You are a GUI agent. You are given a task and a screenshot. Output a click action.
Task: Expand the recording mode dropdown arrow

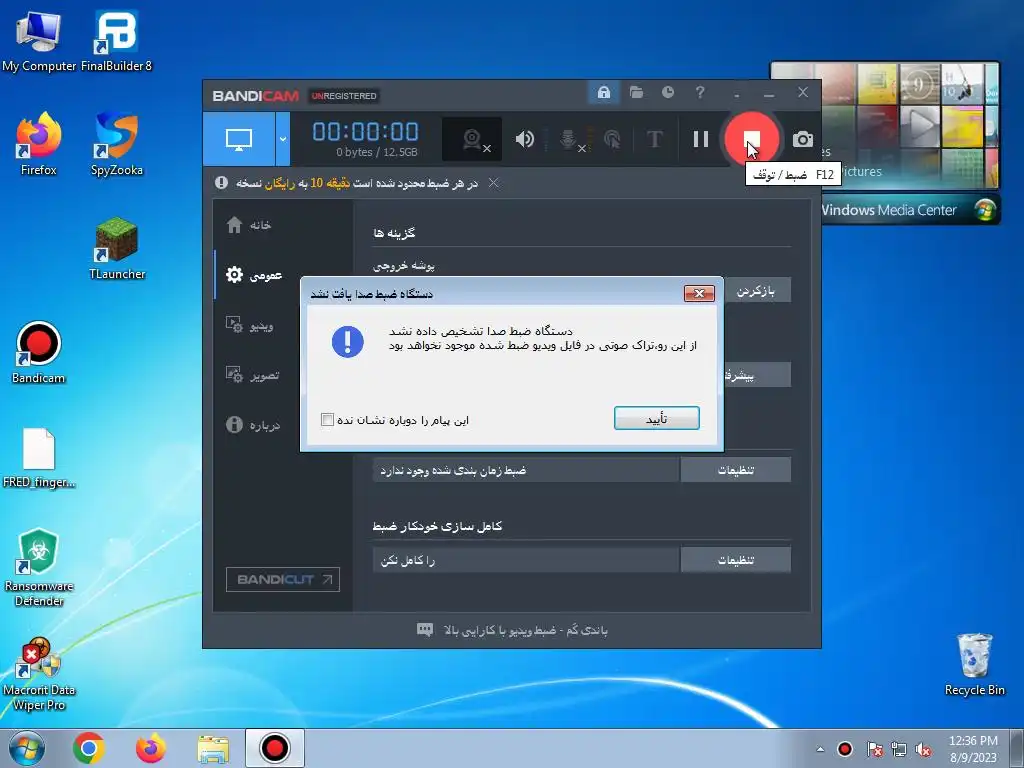(283, 138)
